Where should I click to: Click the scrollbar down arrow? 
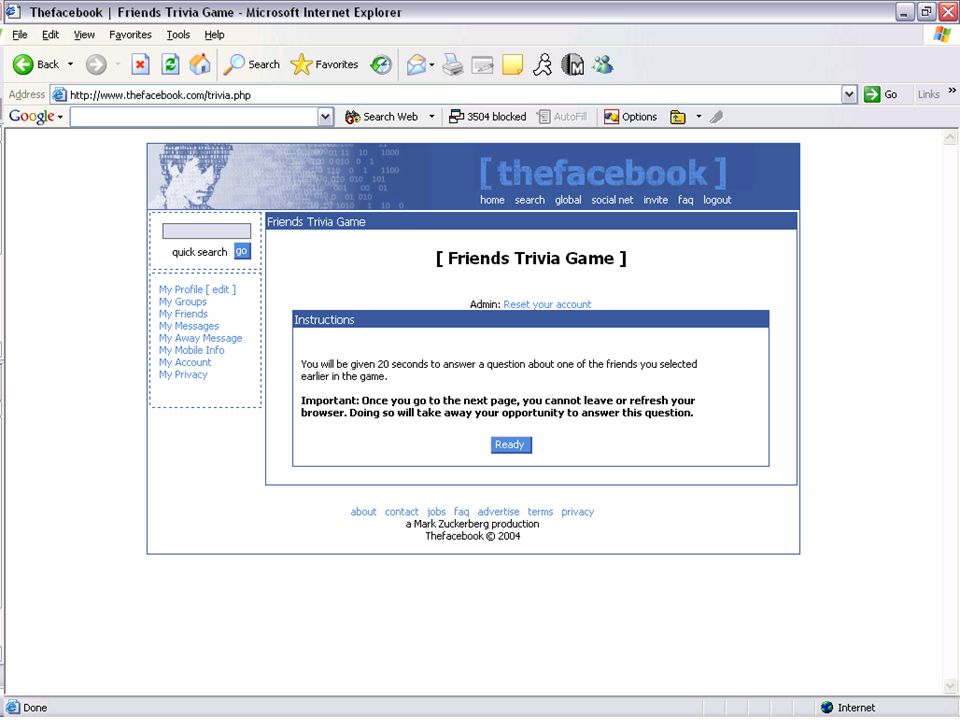click(x=950, y=686)
